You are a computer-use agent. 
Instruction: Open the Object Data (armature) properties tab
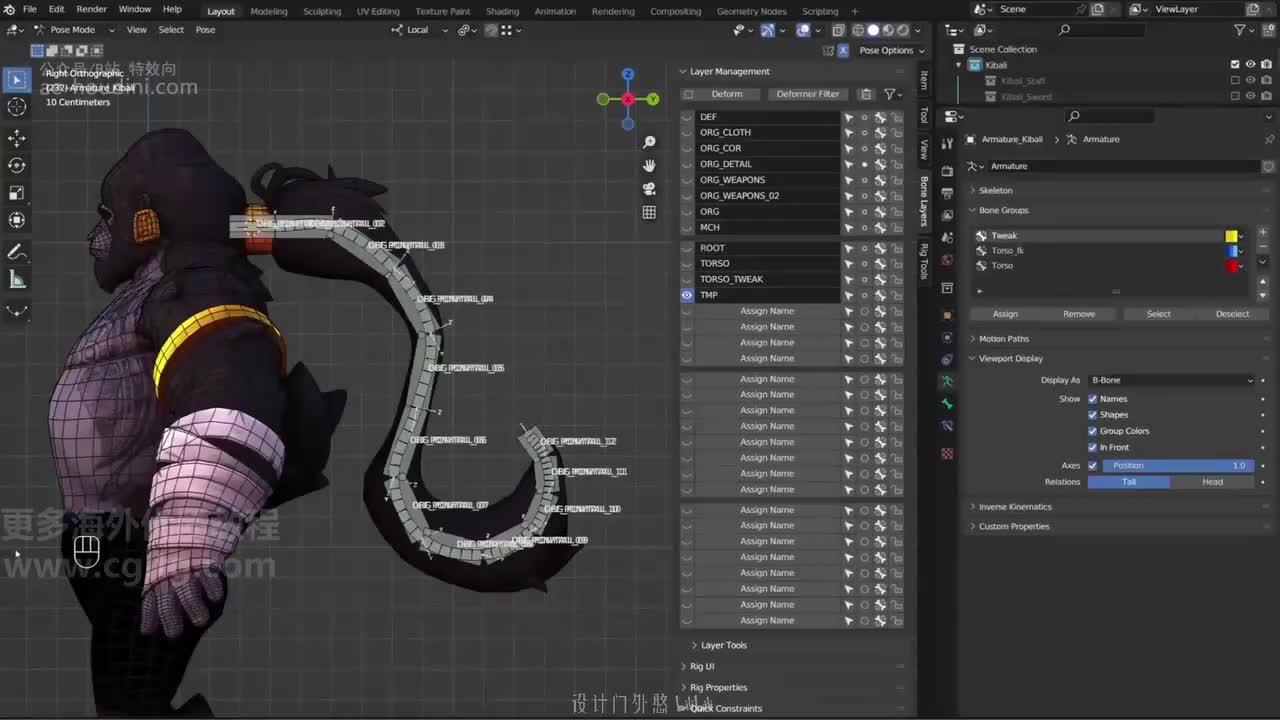(947, 381)
